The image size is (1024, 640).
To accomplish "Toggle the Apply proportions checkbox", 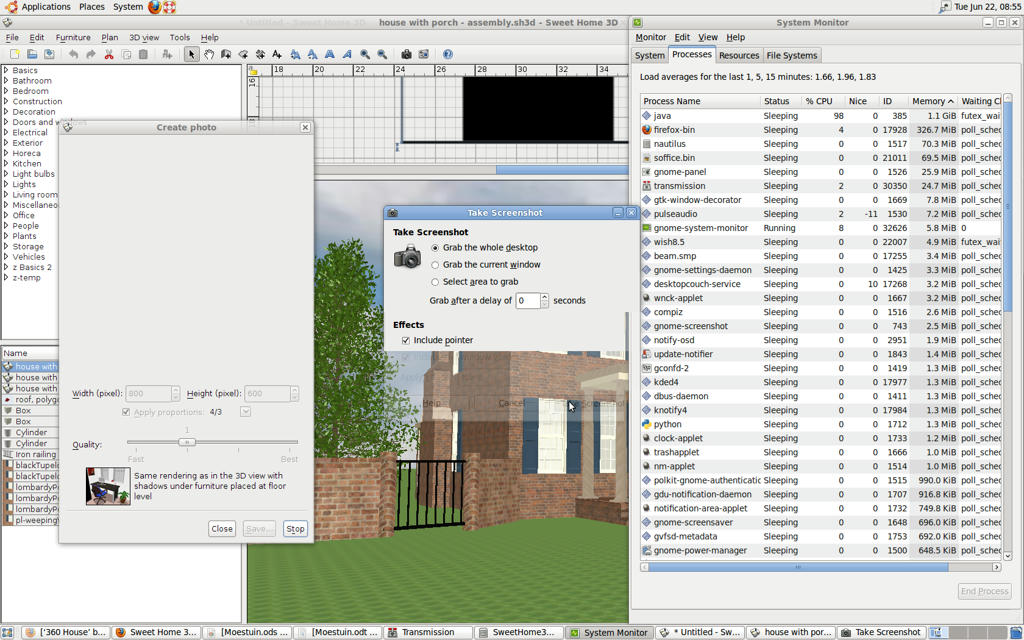I will click(126, 412).
